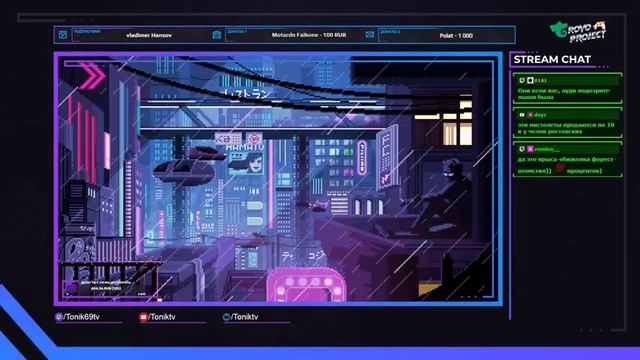Click the pink avatar in third chat message

coord(530,149)
